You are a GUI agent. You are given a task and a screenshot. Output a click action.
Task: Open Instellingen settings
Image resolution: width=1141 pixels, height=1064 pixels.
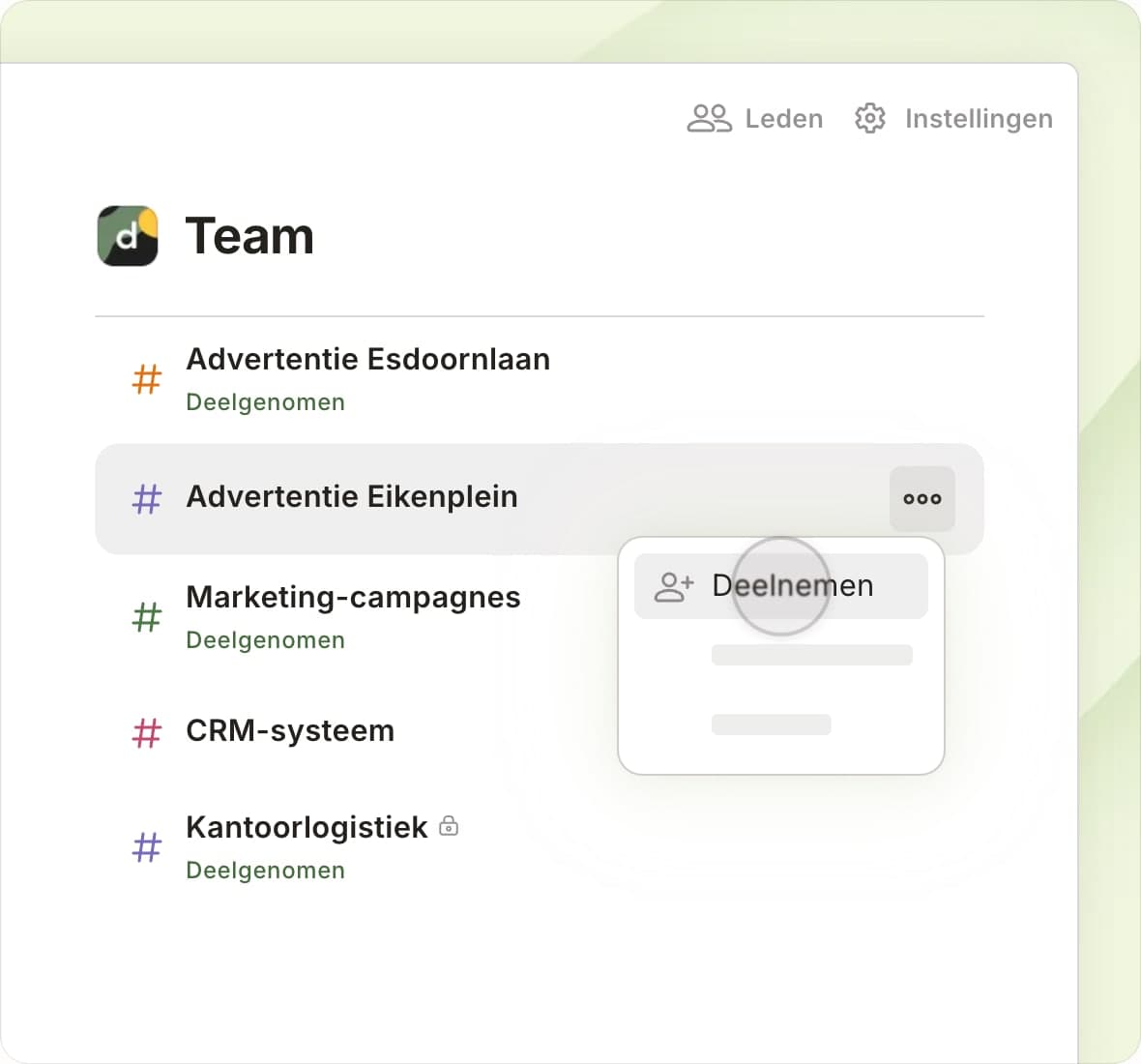point(978,119)
